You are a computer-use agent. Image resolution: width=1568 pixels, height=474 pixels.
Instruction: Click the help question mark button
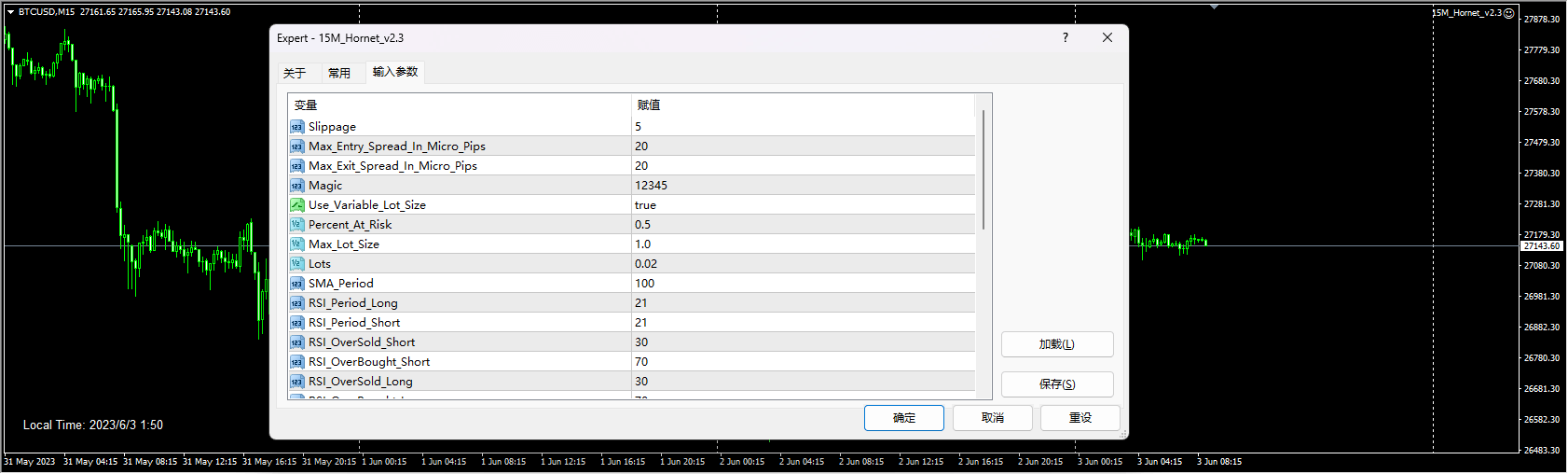[x=1066, y=37]
